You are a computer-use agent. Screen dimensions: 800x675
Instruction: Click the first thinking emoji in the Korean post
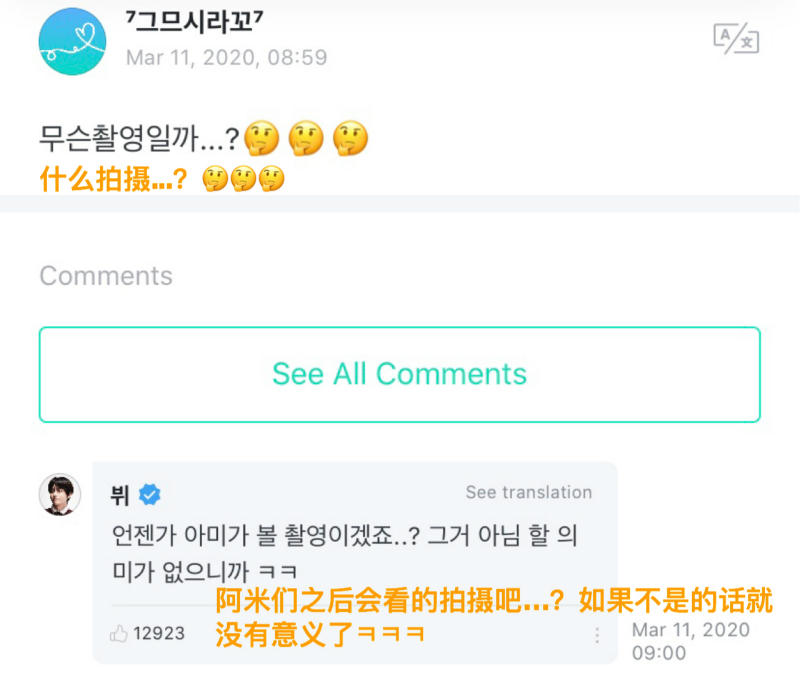pyautogui.click(x=262, y=137)
